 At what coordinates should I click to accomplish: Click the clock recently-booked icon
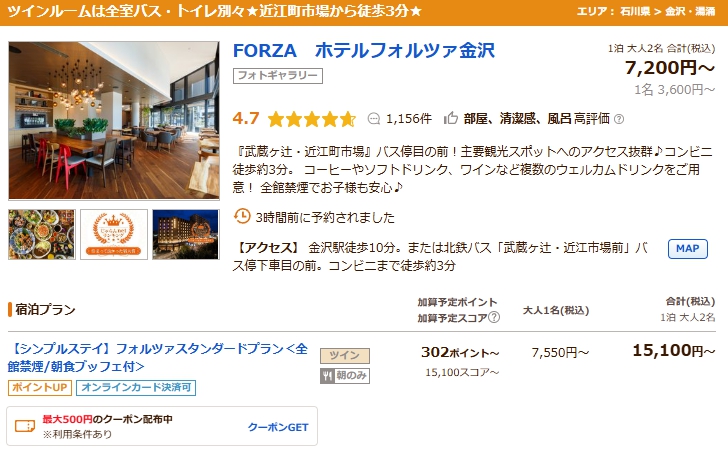(241, 216)
